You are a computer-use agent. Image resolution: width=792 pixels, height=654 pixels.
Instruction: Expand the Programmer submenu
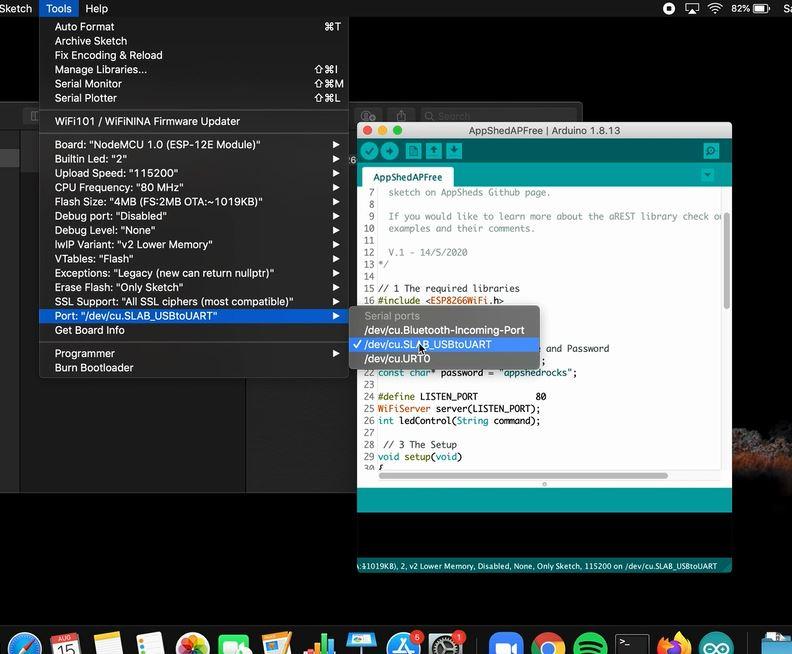[x=193, y=354]
